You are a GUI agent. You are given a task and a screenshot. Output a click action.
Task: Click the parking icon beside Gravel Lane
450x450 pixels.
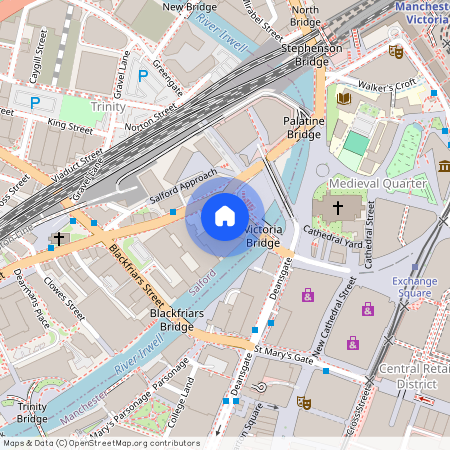tap(143, 76)
